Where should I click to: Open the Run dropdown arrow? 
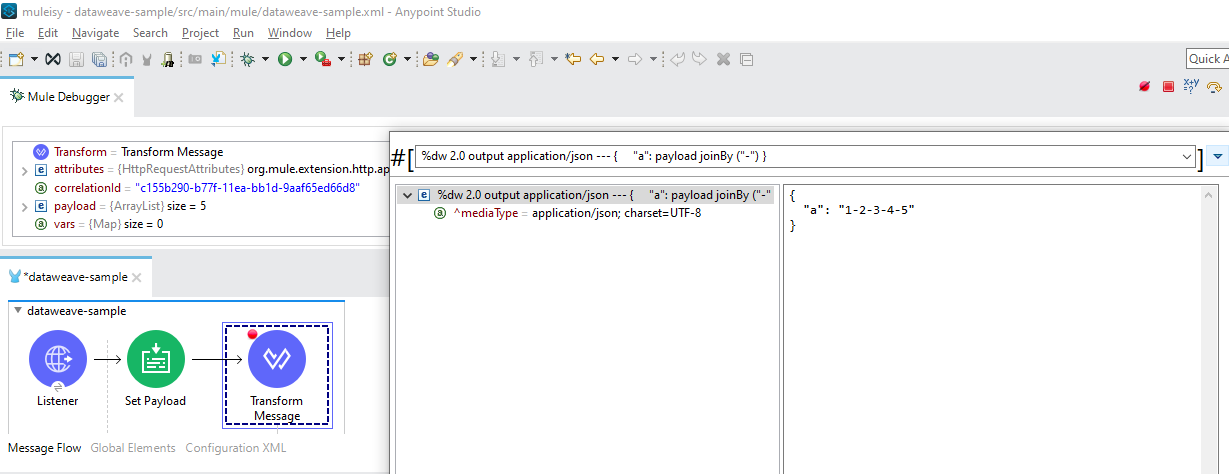(x=303, y=60)
